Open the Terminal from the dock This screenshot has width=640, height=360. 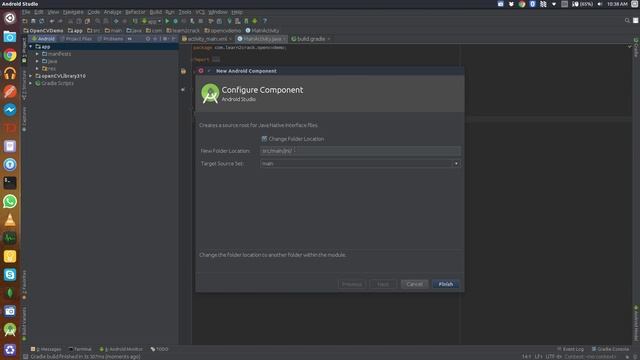point(10,183)
